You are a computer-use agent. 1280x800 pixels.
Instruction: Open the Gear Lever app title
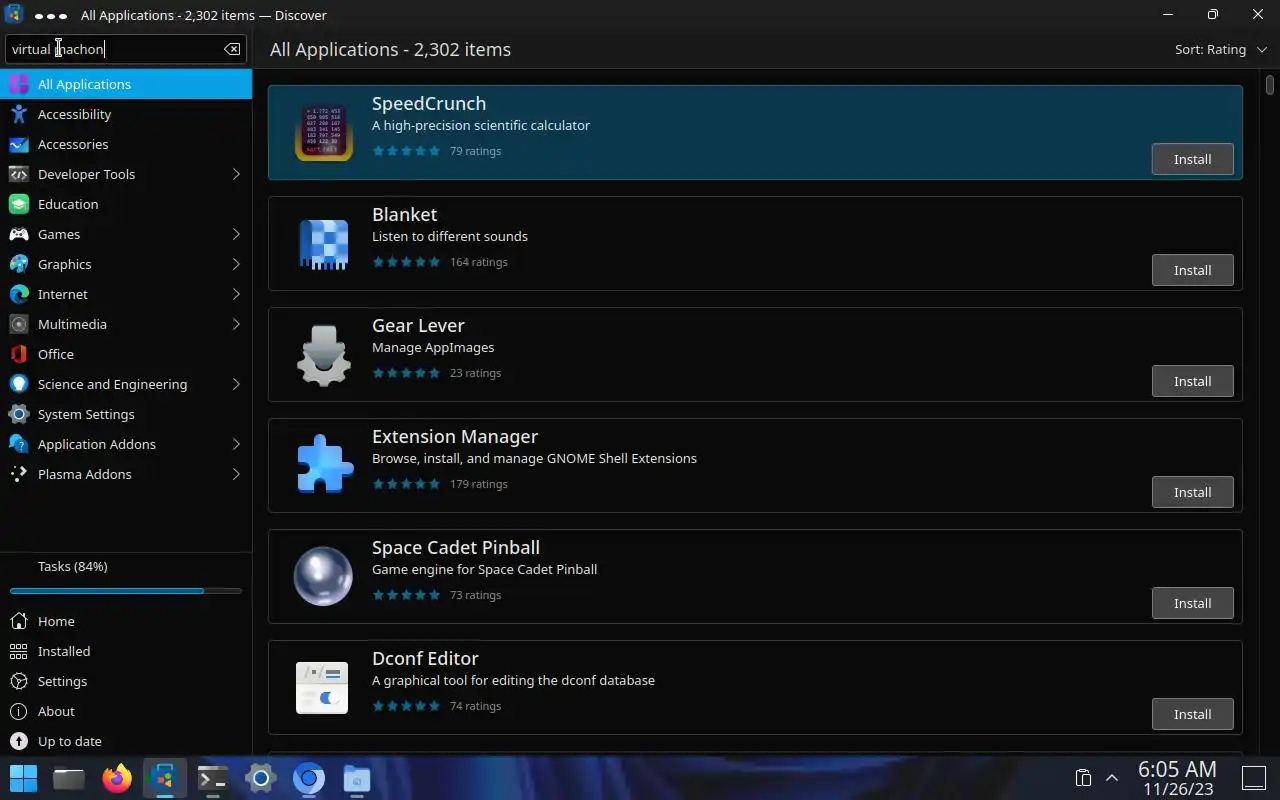418,325
